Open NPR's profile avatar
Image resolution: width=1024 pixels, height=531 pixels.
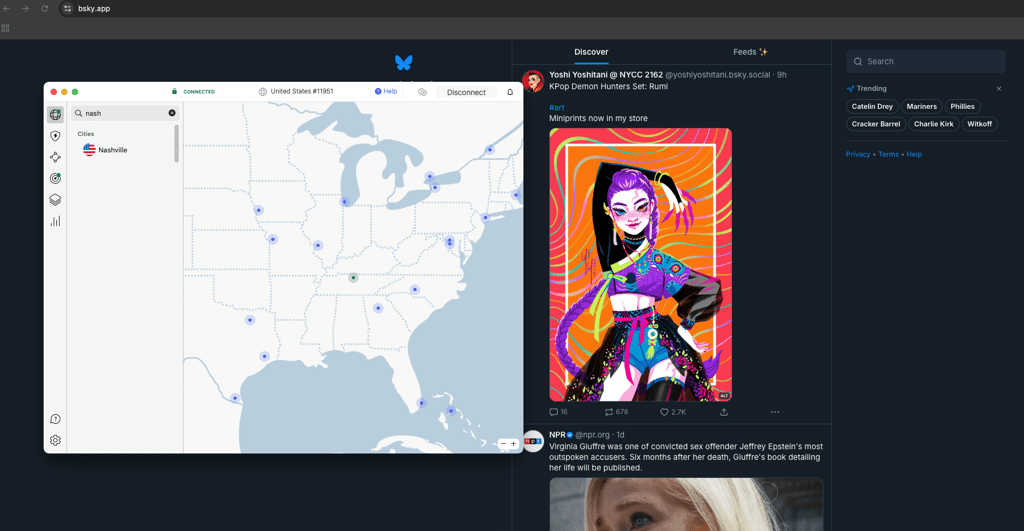533,441
